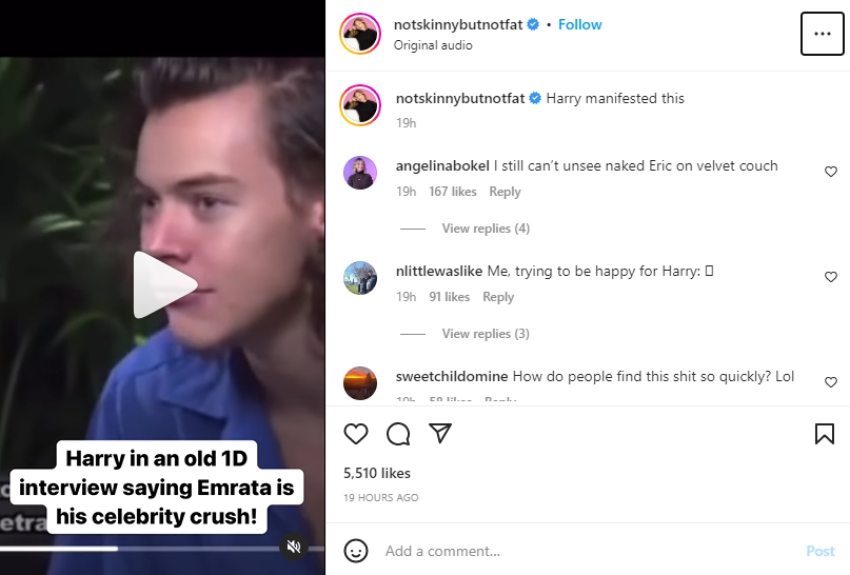Share post via paper plane icon
Image resolution: width=850 pixels, height=575 pixels.
pos(440,433)
